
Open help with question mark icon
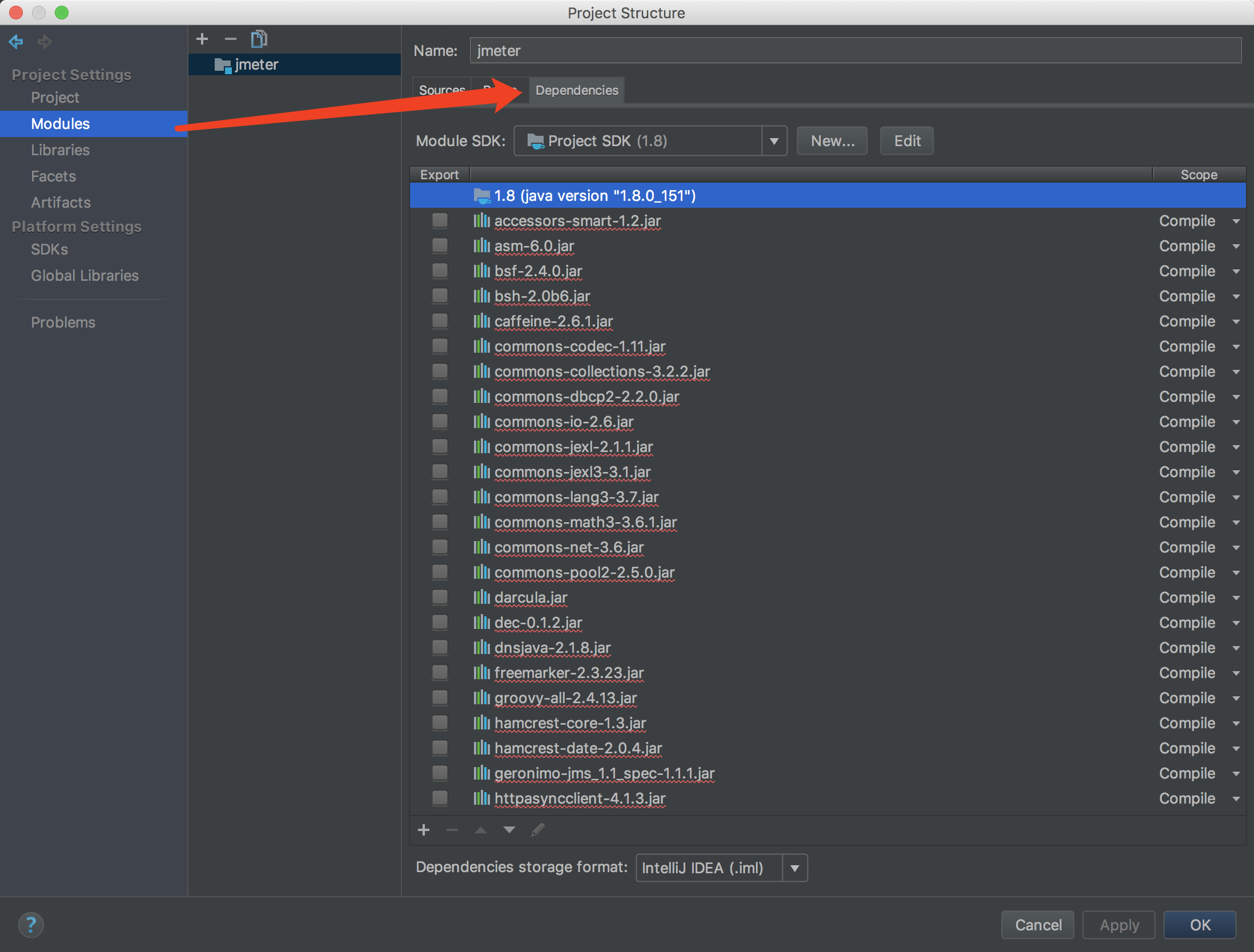click(31, 925)
